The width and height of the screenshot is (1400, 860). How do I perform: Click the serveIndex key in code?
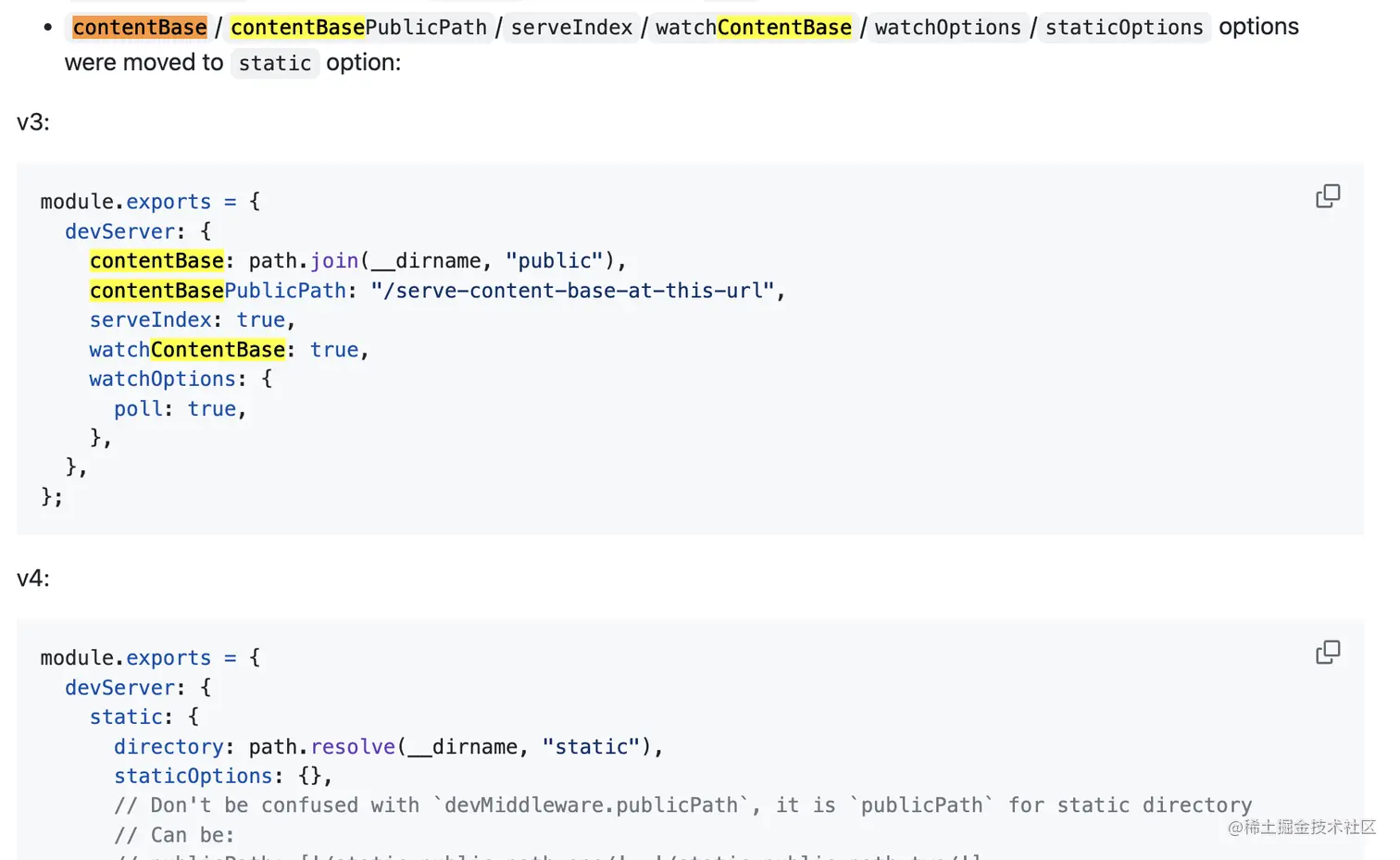click(x=150, y=320)
